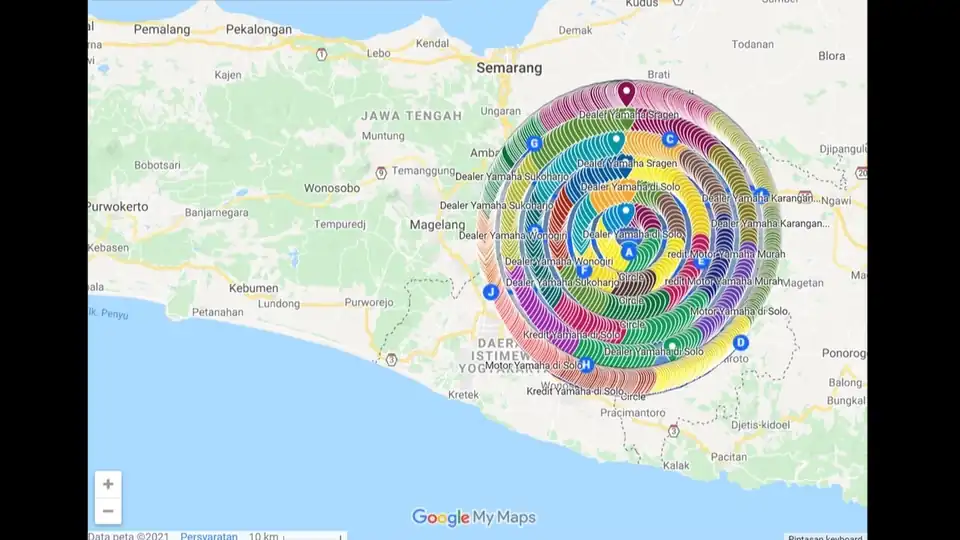960x540 pixels.
Task: Click marker A on the map
Action: [629, 252]
